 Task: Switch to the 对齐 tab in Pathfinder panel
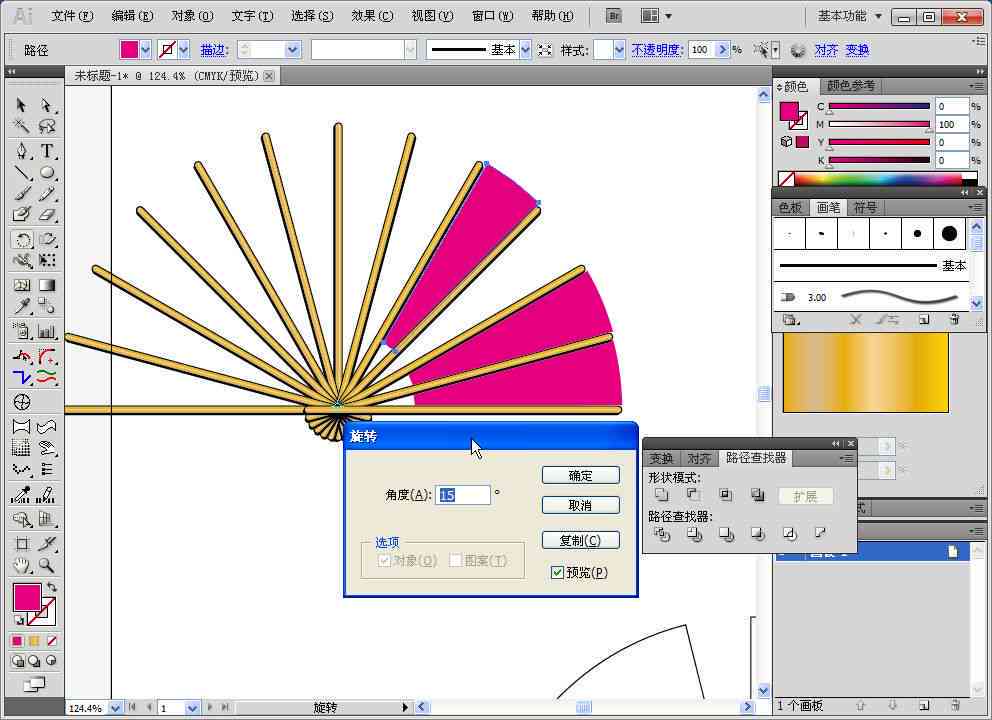(x=698, y=458)
